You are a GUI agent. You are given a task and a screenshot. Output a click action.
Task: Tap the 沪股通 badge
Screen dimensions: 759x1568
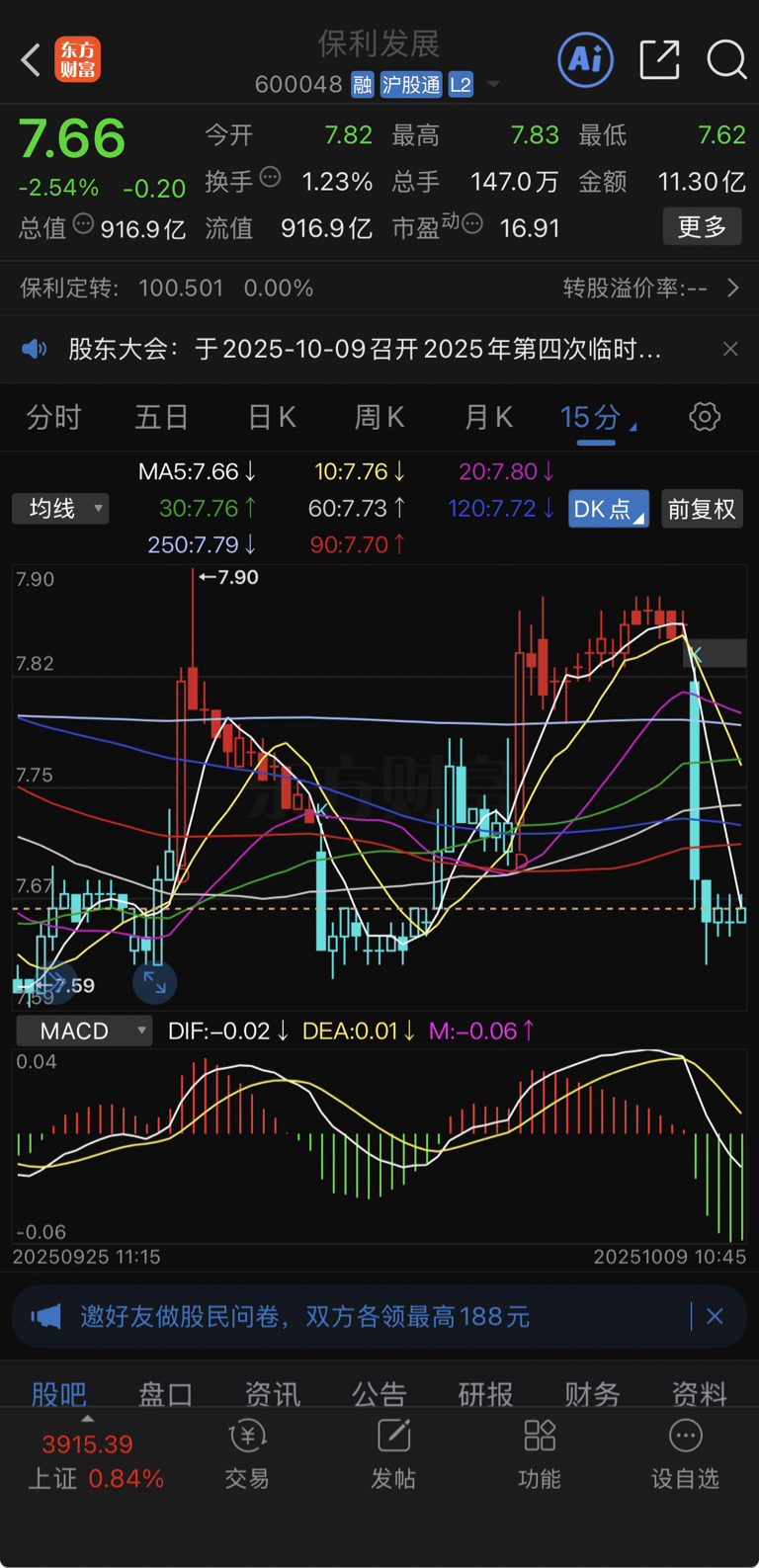pos(411,85)
